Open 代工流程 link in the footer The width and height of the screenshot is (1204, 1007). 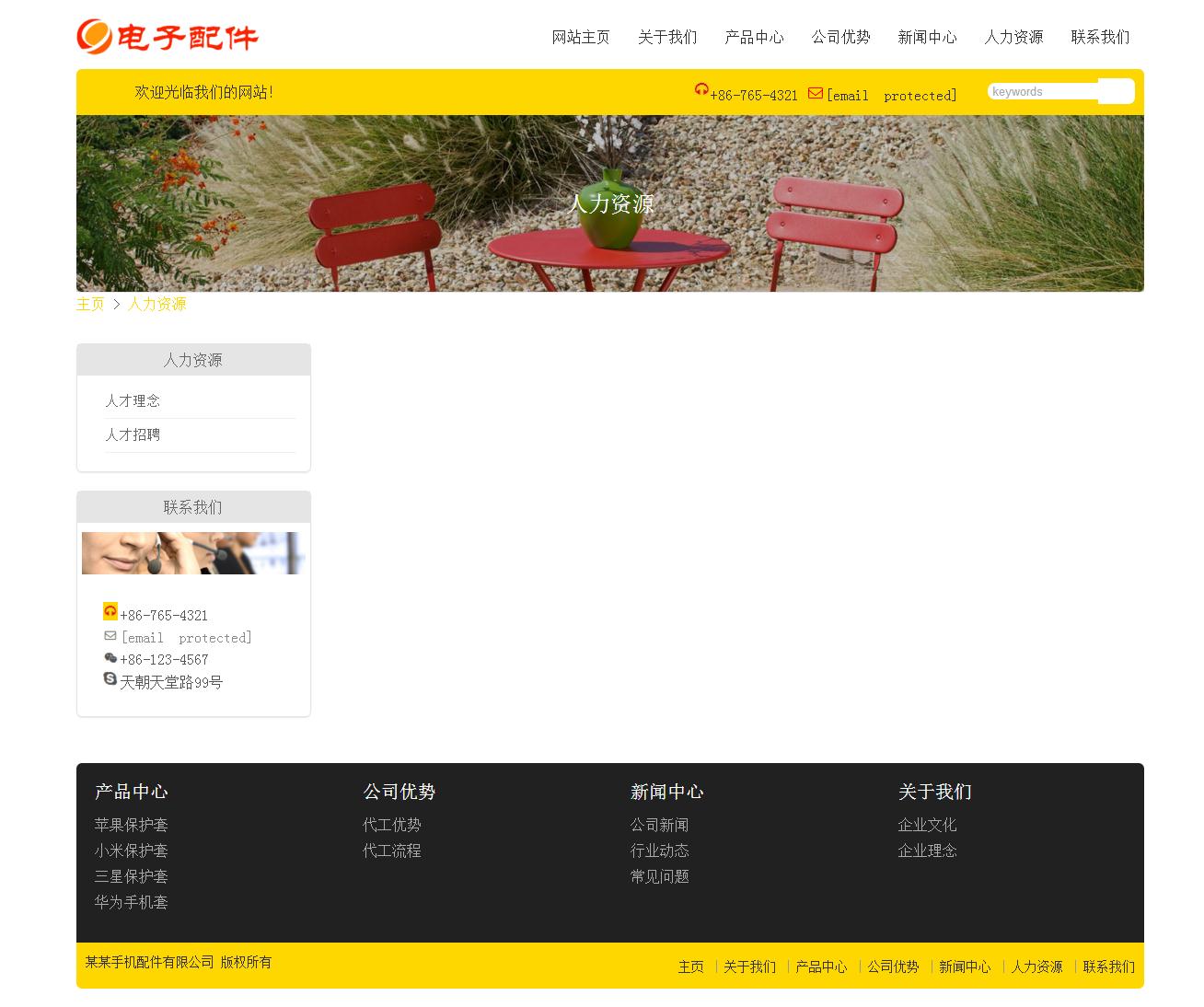point(391,851)
